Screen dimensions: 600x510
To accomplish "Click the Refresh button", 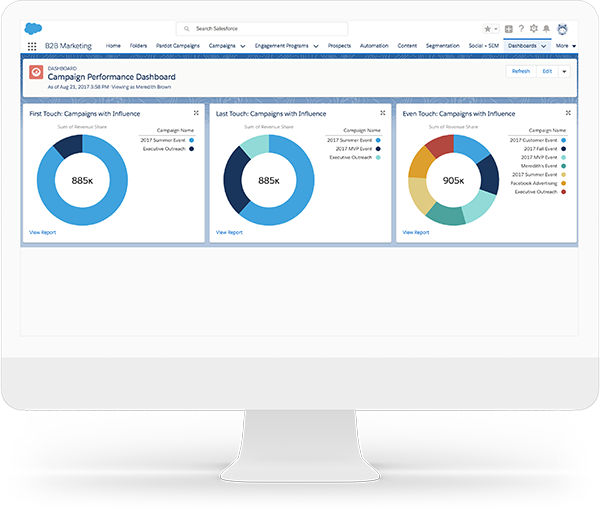I will click(x=521, y=72).
